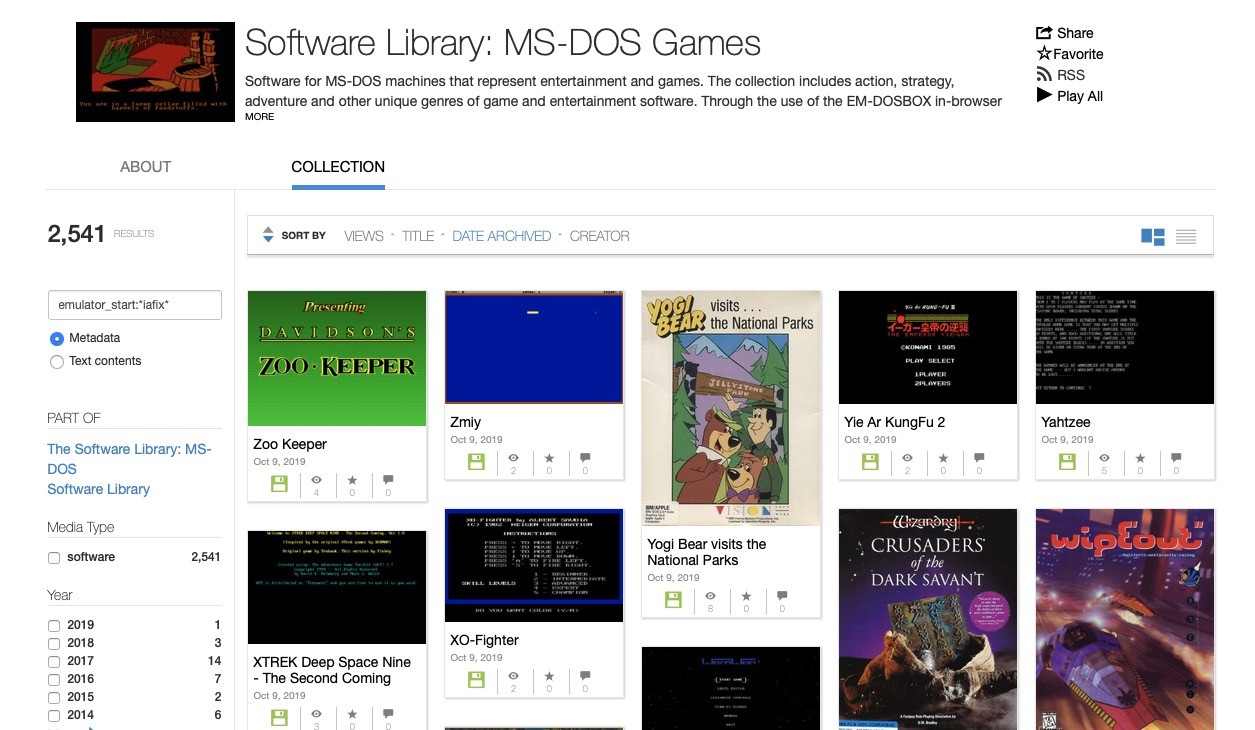This screenshot has height=730, width=1255.
Task: Click Yie Ar KungFu 2 floppy icon
Action: tap(870, 462)
